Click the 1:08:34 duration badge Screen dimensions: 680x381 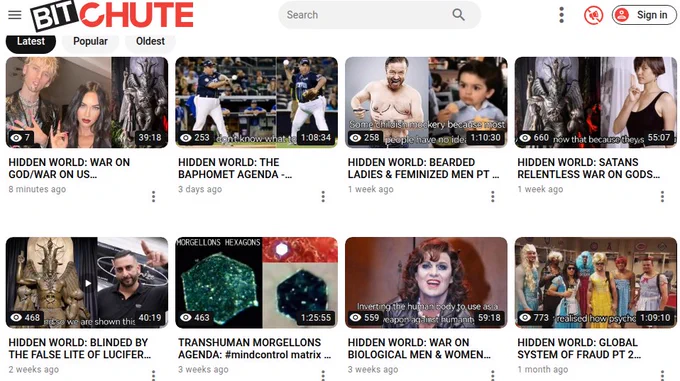click(316, 138)
